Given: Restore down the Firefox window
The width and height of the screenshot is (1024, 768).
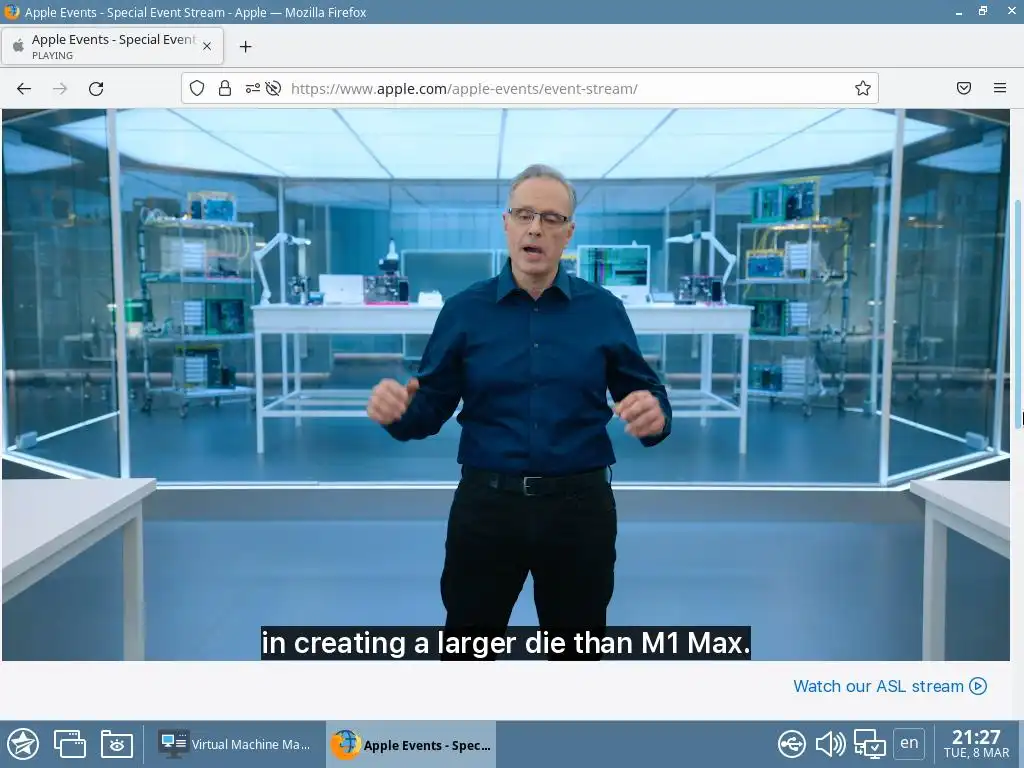Looking at the screenshot, I should (x=983, y=11).
